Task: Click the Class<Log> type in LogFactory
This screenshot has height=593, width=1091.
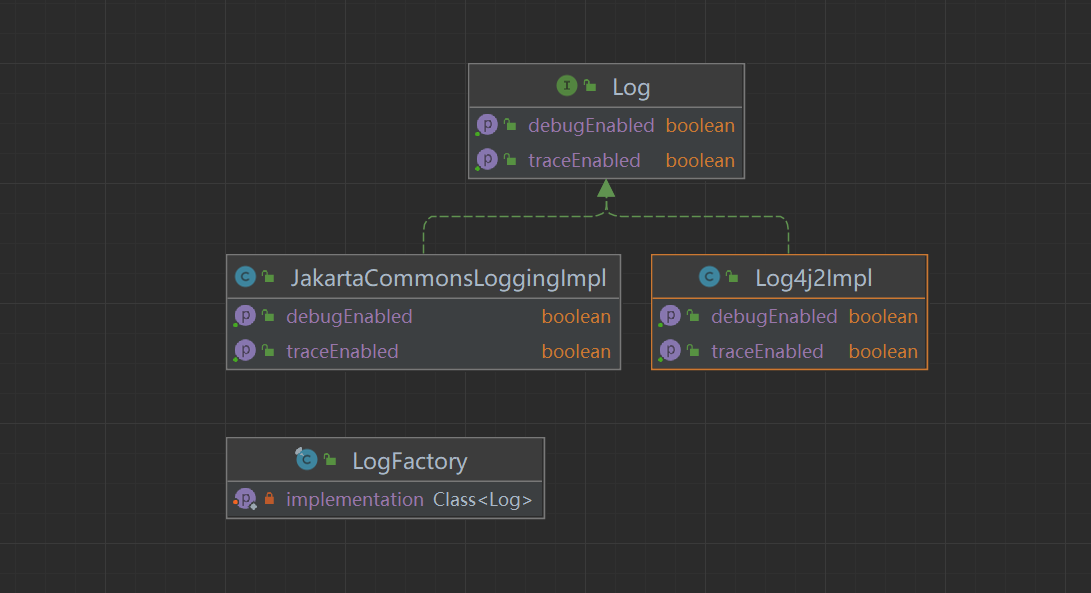Action: tap(483, 499)
